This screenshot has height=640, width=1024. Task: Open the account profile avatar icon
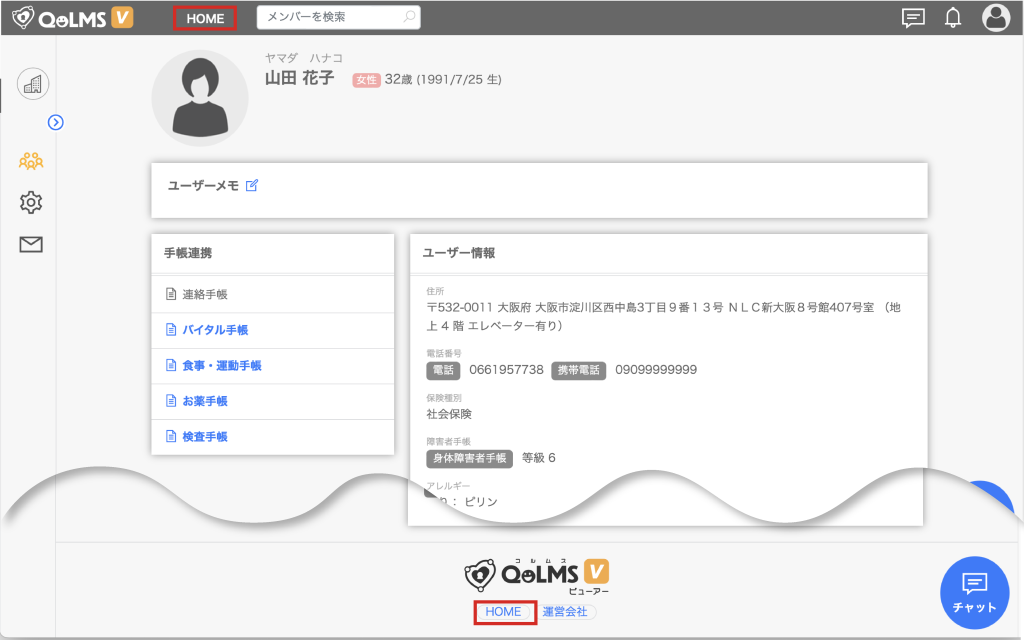click(x=996, y=17)
